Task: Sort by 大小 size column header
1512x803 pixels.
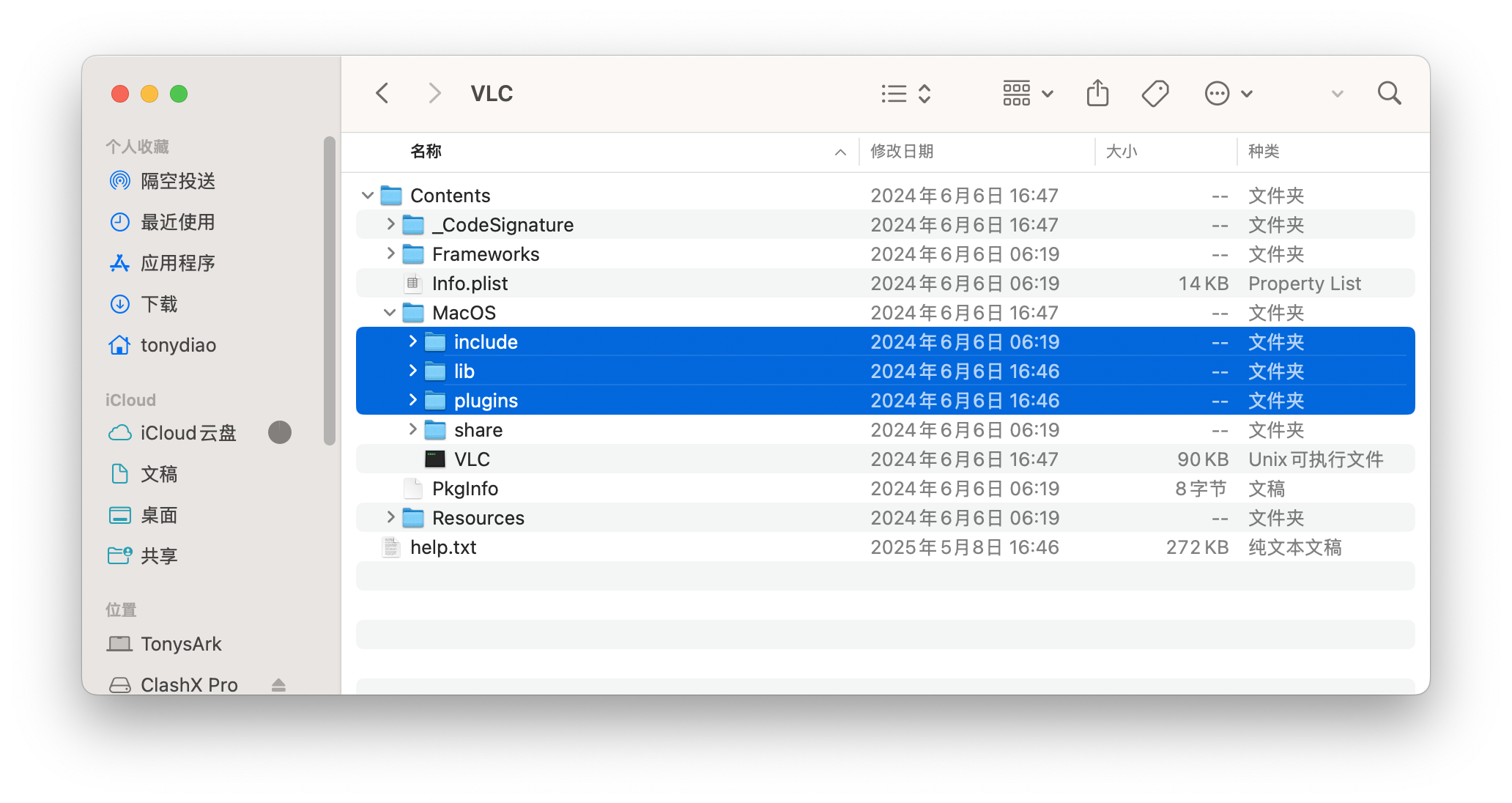Action: click(x=1121, y=152)
